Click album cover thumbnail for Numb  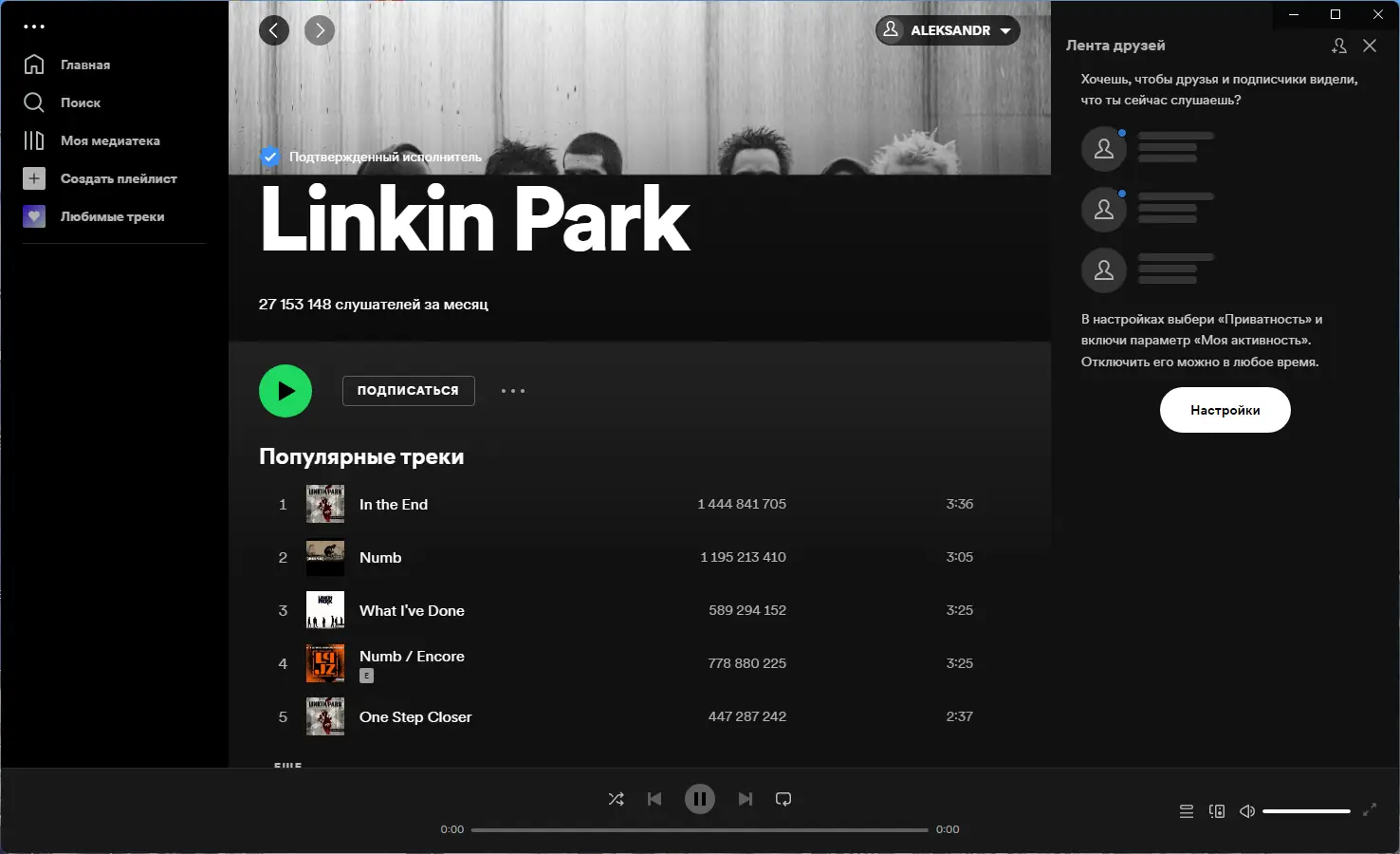325,557
